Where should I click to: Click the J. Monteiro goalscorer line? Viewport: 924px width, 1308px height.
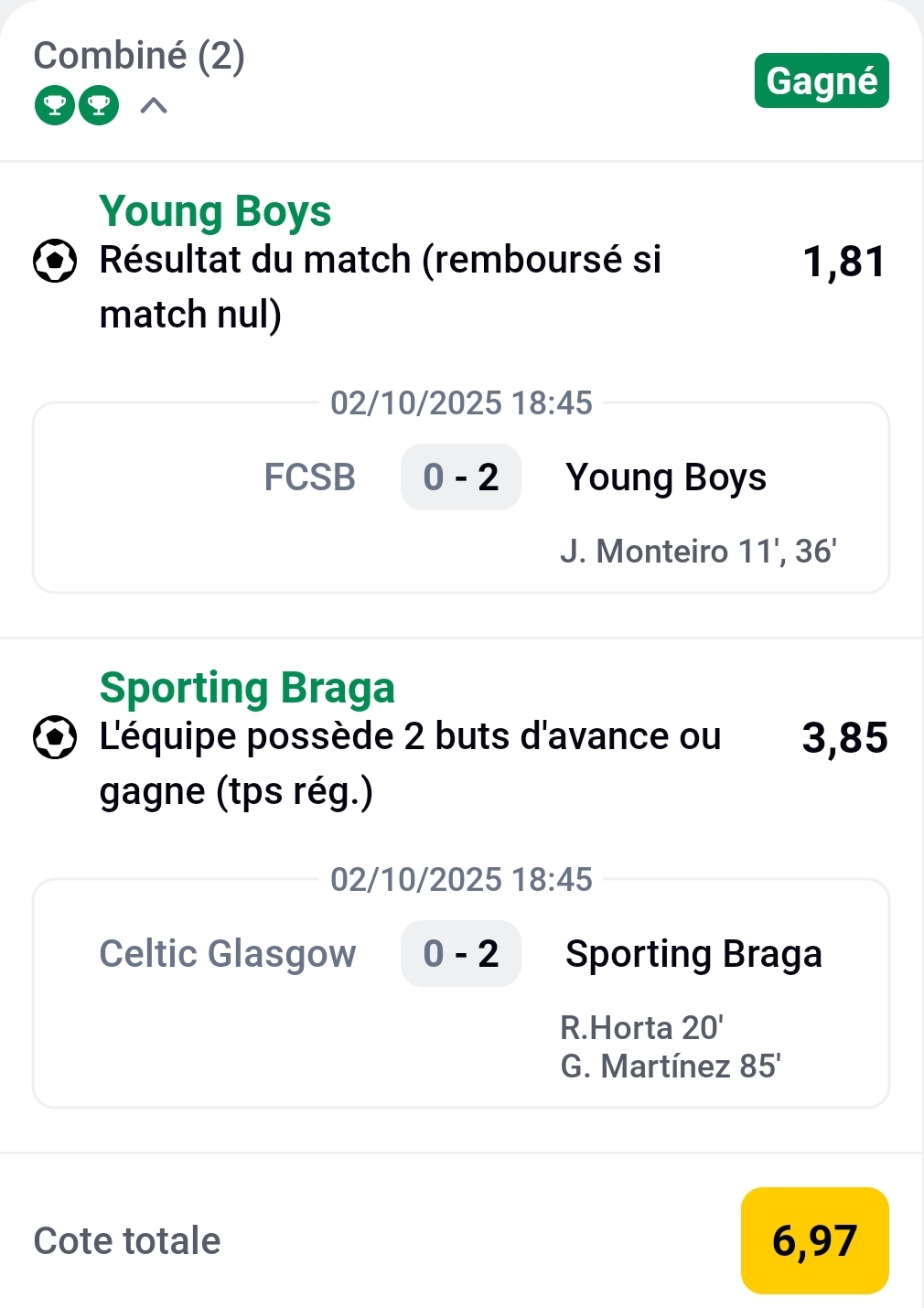(x=698, y=552)
